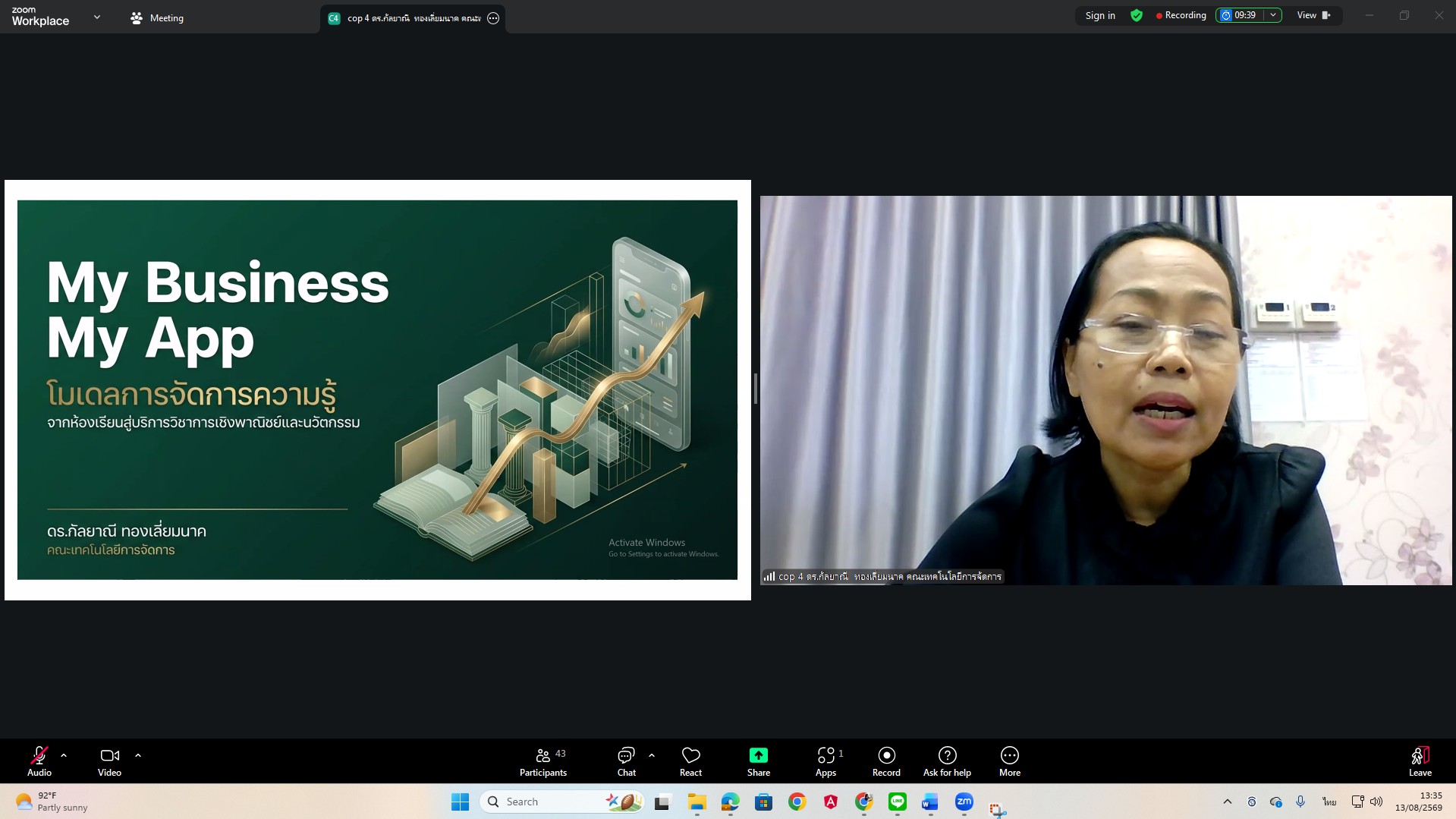Open the Windows Start menu
Screen dimensions: 1456x819
[460, 802]
